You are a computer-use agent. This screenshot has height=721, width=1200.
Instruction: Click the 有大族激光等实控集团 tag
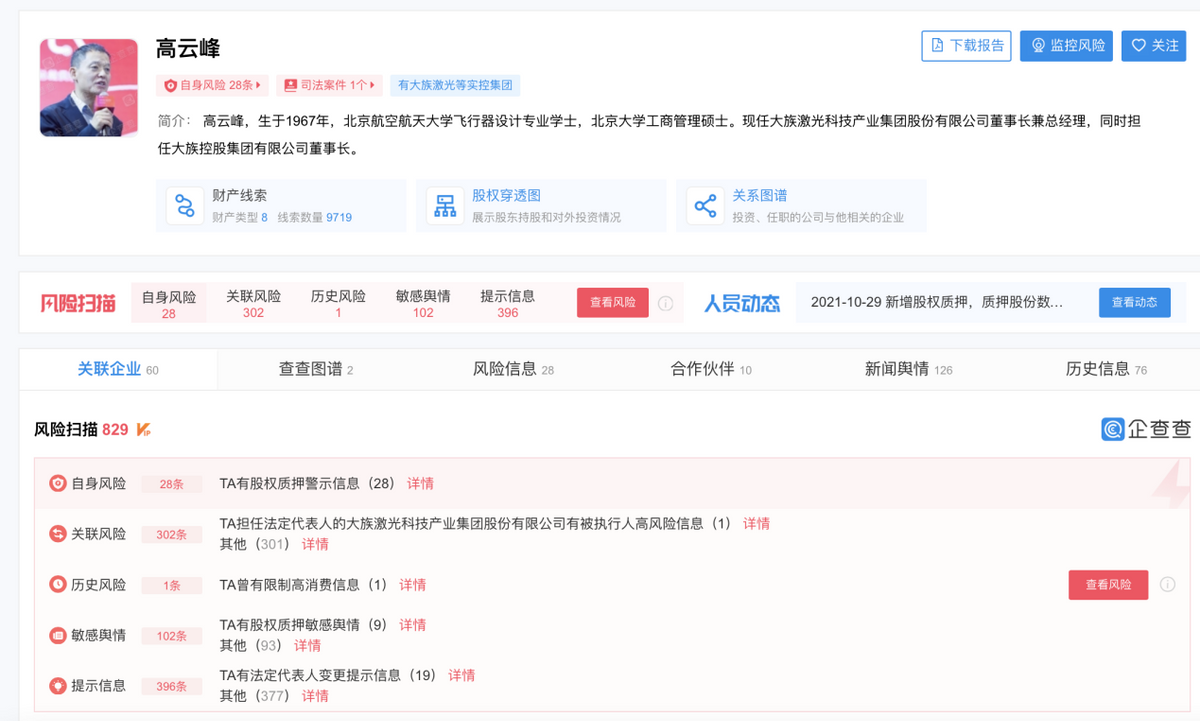point(456,86)
